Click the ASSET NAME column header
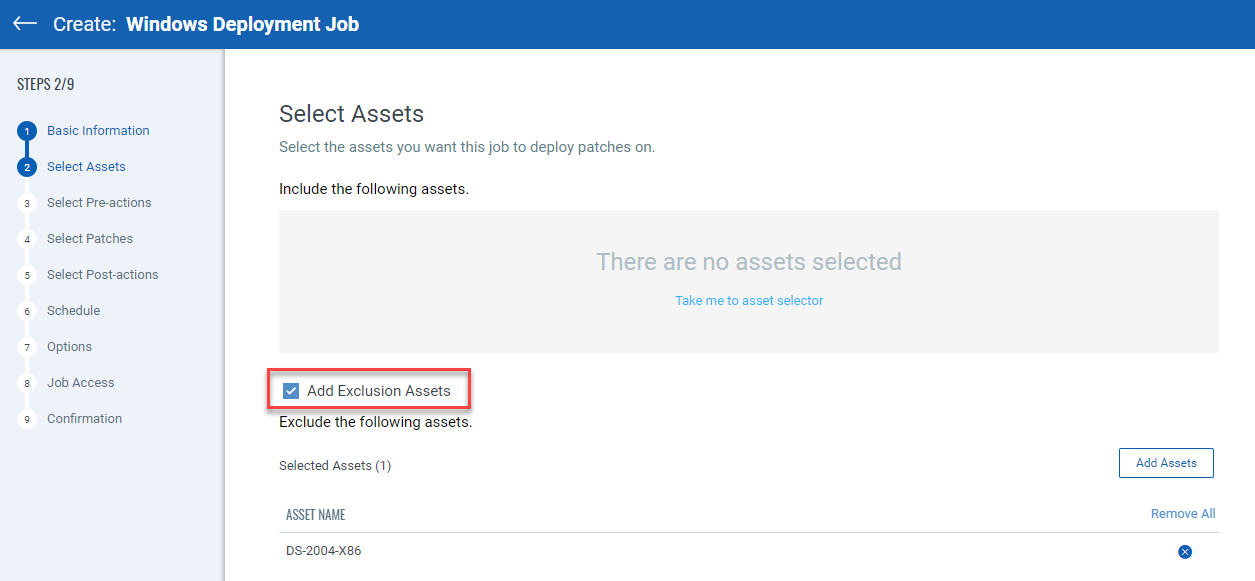The image size is (1255, 581). point(316,515)
